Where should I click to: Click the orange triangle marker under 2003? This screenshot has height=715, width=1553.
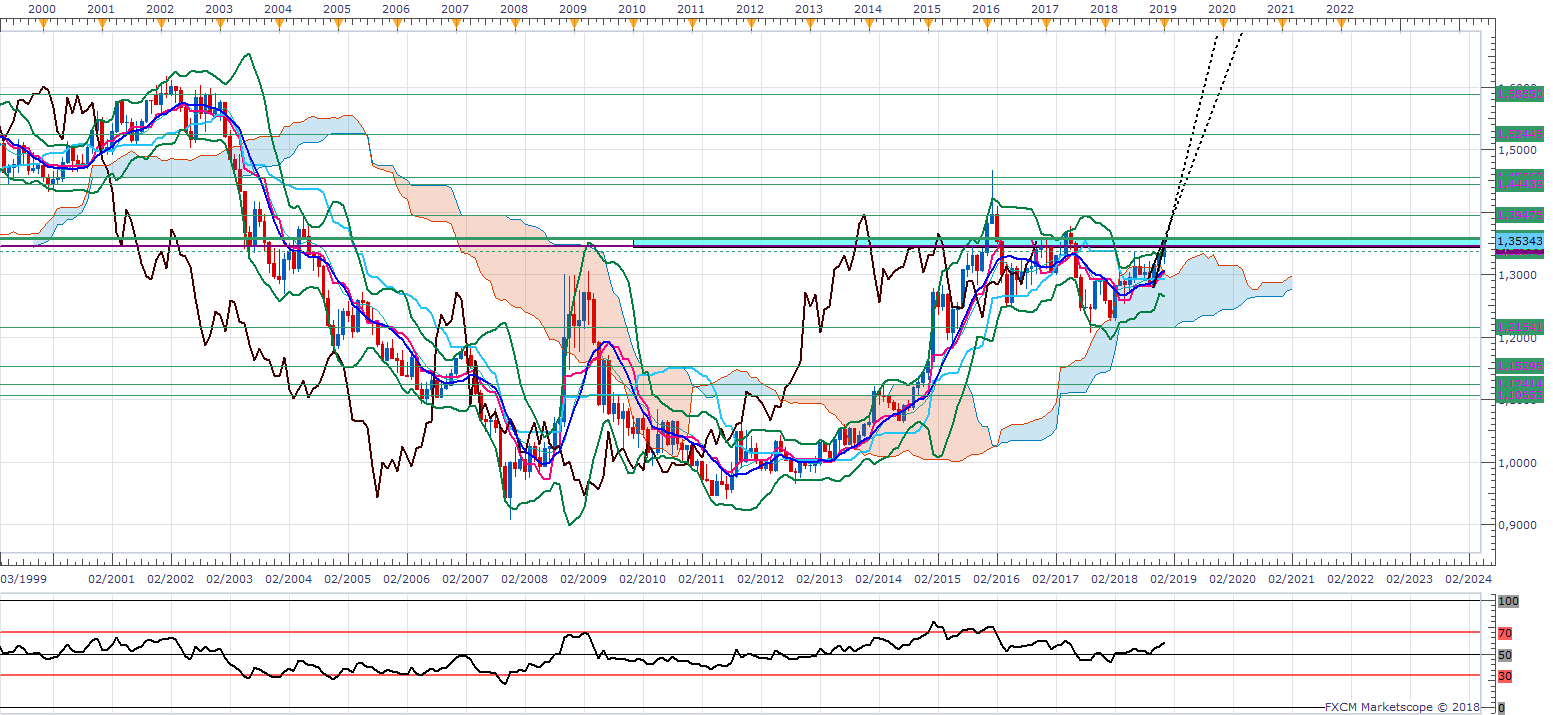pyautogui.click(x=219, y=25)
